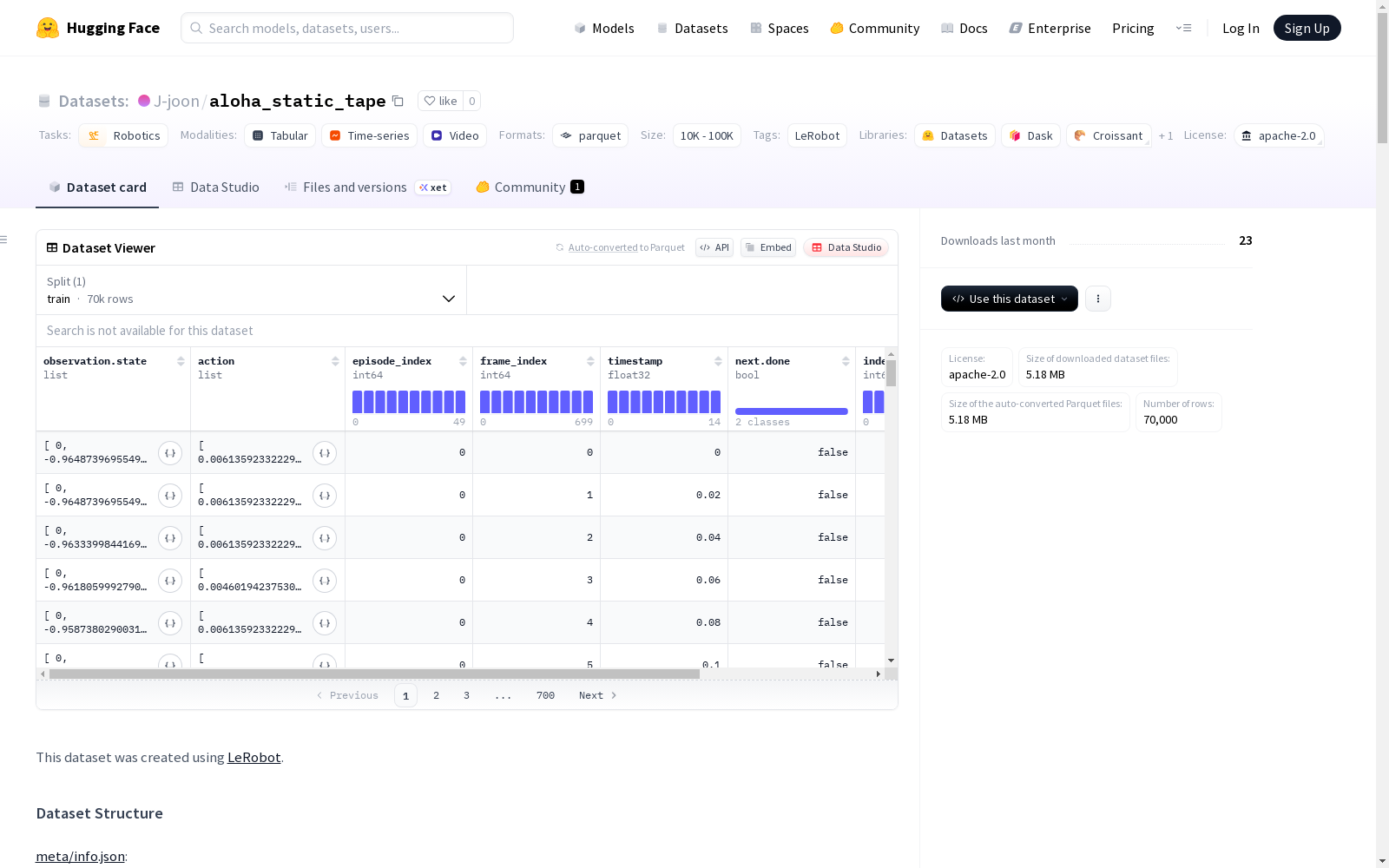The width and height of the screenshot is (1389, 868).
Task: Expand JSON for action at frame_index 0
Action: (325, 453)
